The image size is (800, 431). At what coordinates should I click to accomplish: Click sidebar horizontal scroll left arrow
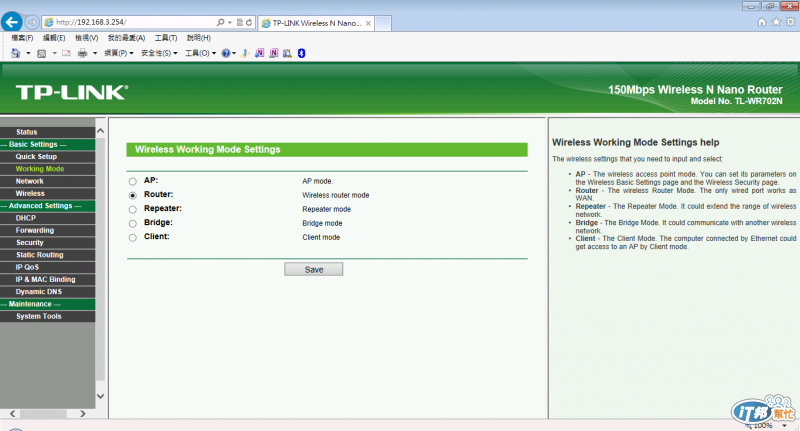point(12,414)
